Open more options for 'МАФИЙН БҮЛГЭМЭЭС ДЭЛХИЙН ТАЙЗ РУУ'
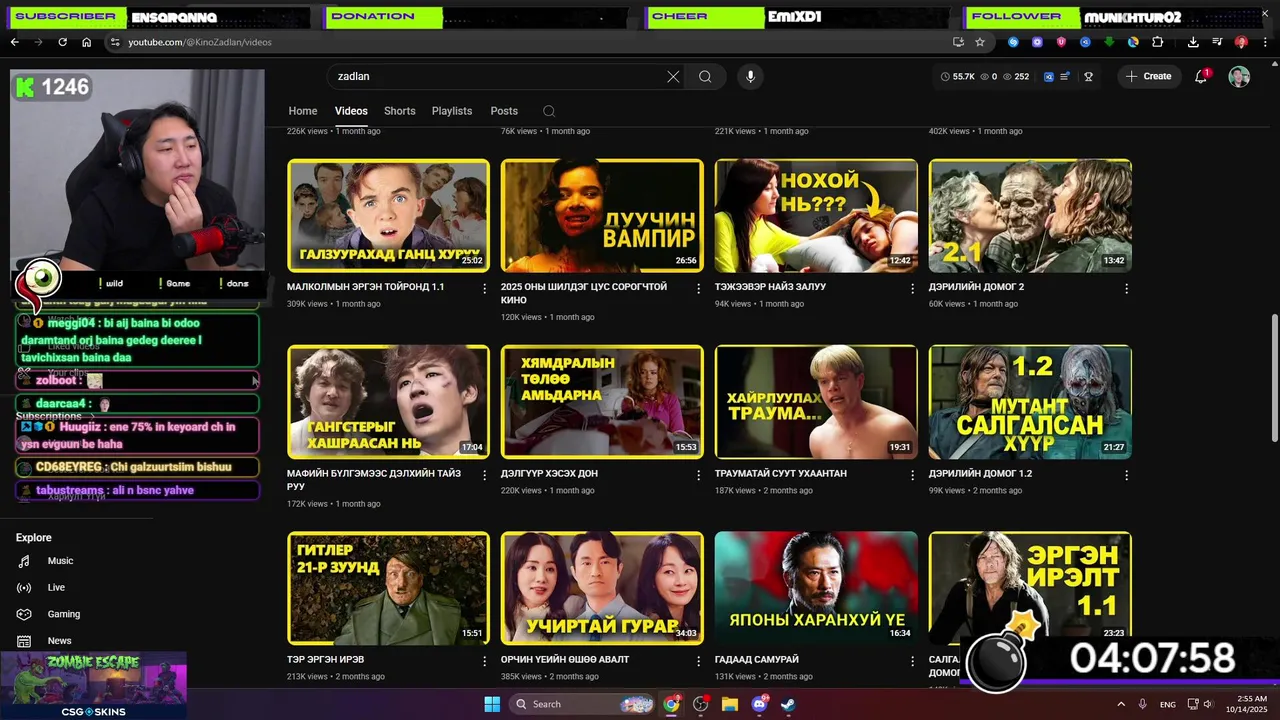 tap(485, 474)
